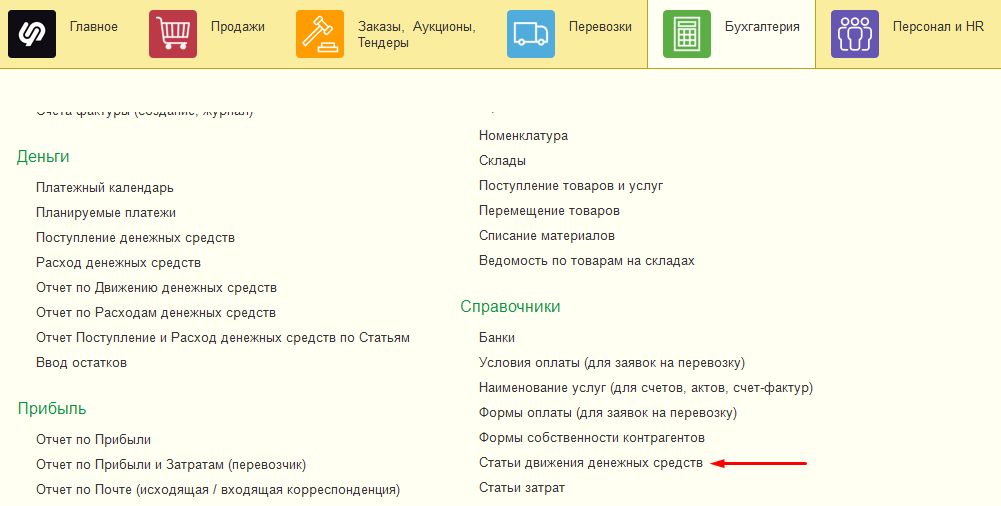Click the Справочники group heading
Viewport: 1001px width, 506px height.
pyautogui.click(x=510, y=306)
